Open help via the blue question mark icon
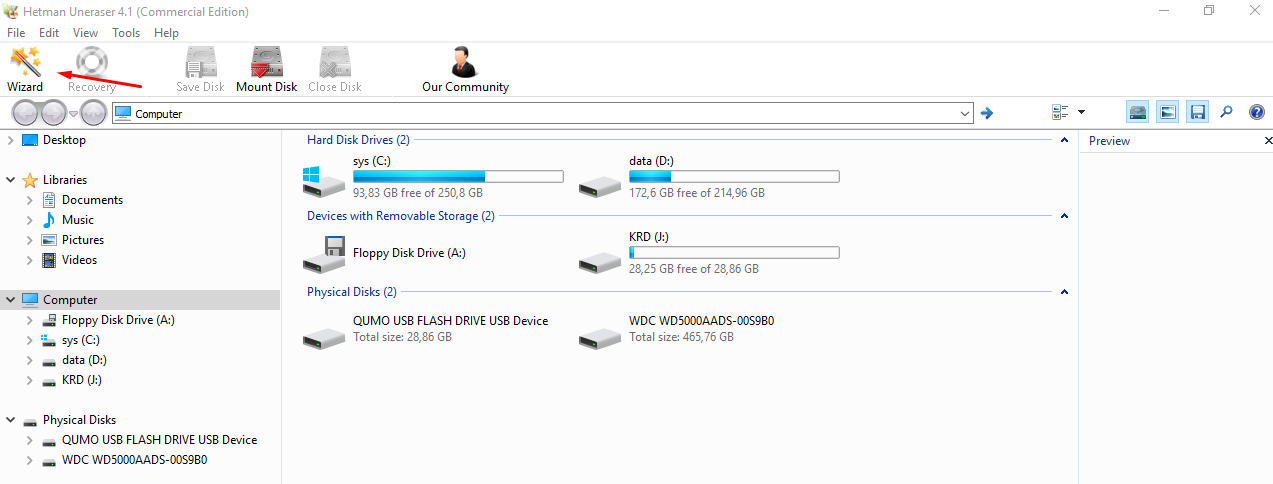This screenshot has width=1273, height=484. click(x=1257, y=113)
